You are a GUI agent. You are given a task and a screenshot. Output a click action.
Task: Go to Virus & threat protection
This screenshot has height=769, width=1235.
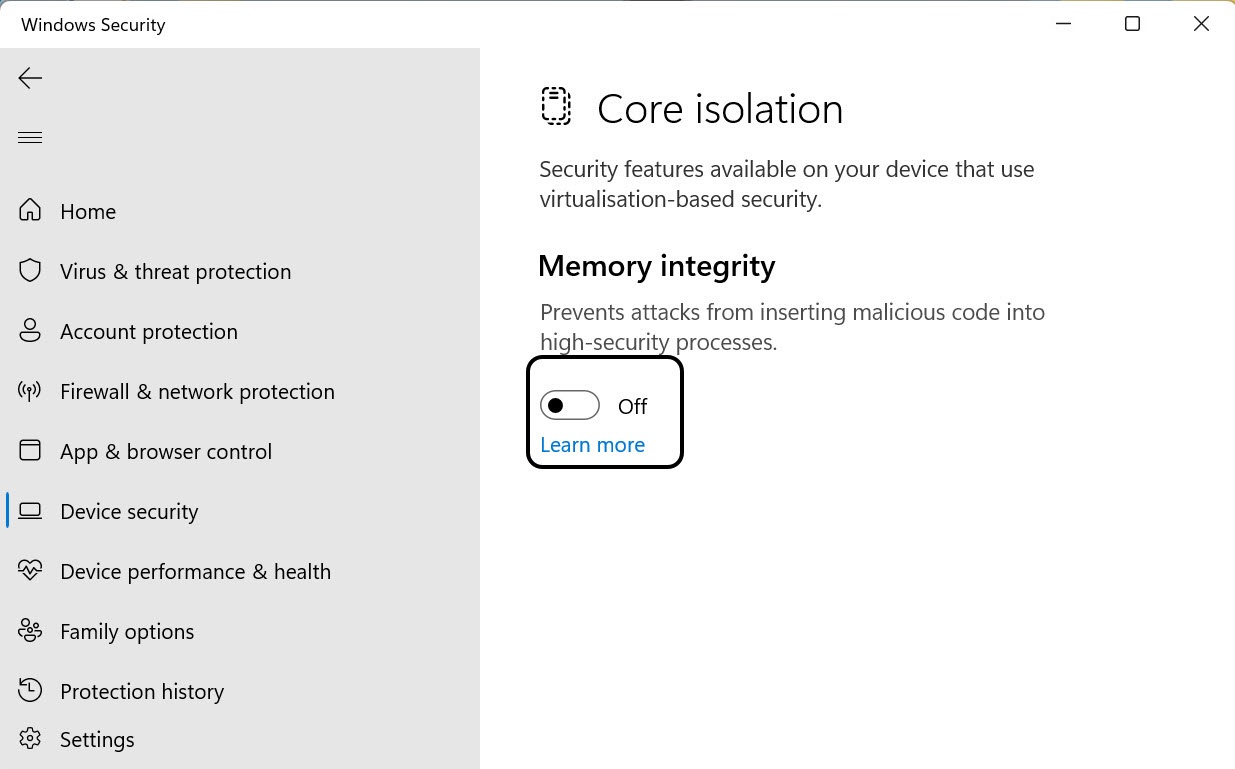pyautogui.click(x=175, y=272)
